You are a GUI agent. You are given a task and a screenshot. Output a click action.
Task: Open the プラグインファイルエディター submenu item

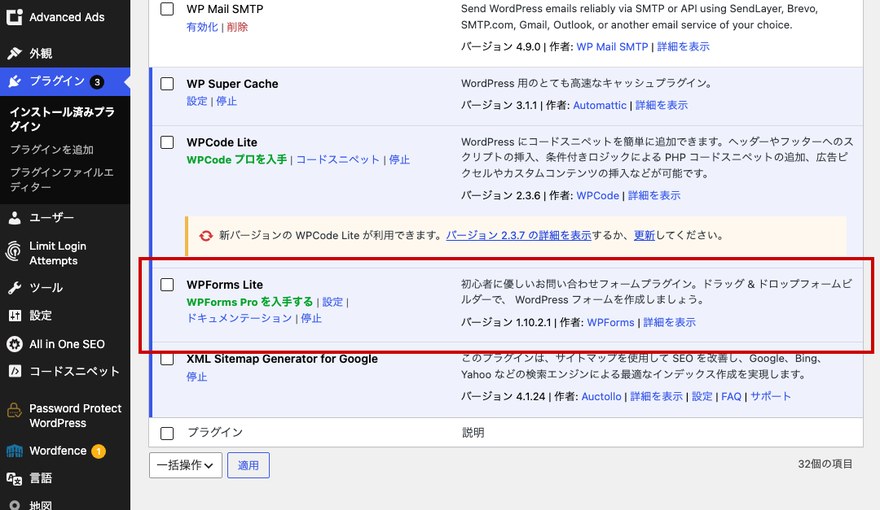[62, 180]
